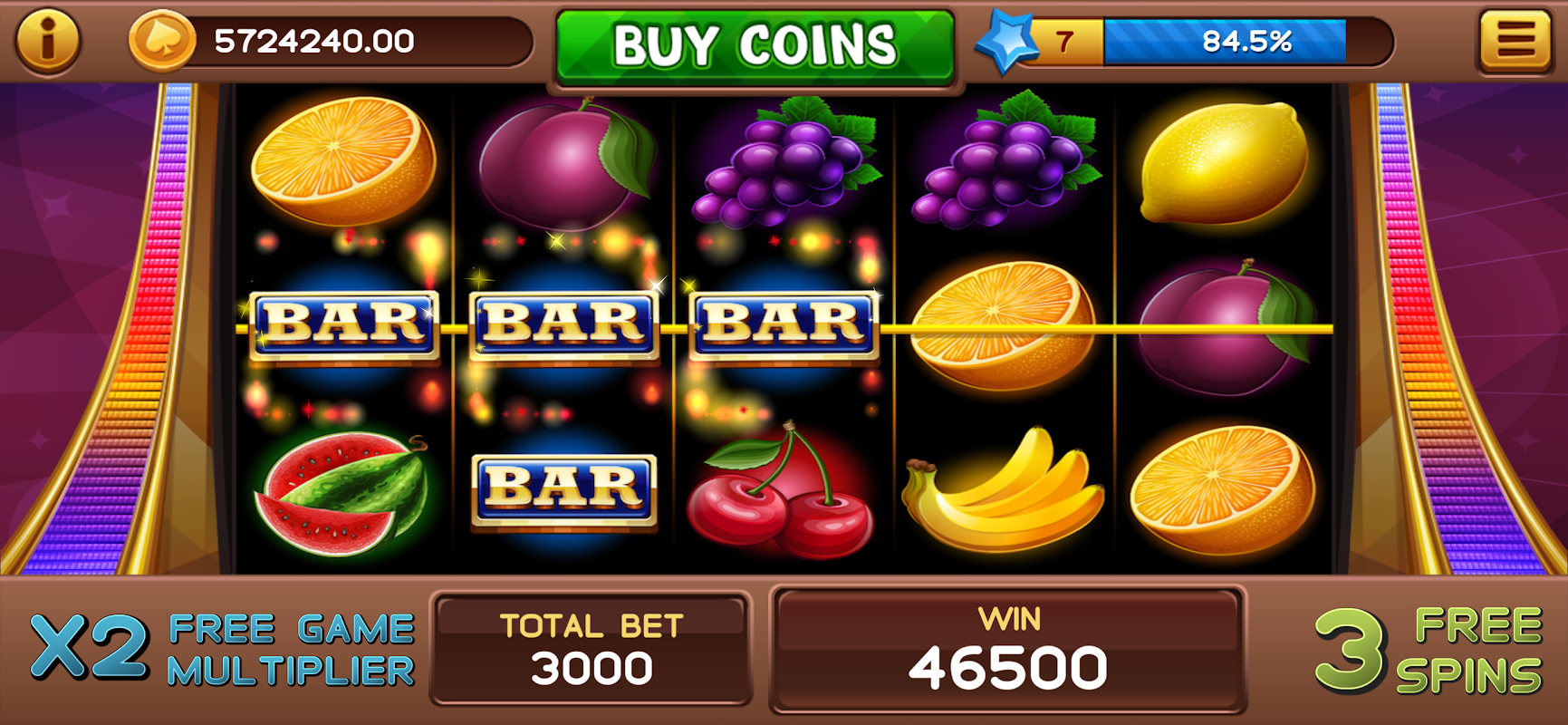Screen dimensions: 1568x725
Task: Tap the lemon symbol on reel five
Action: 1224,161
